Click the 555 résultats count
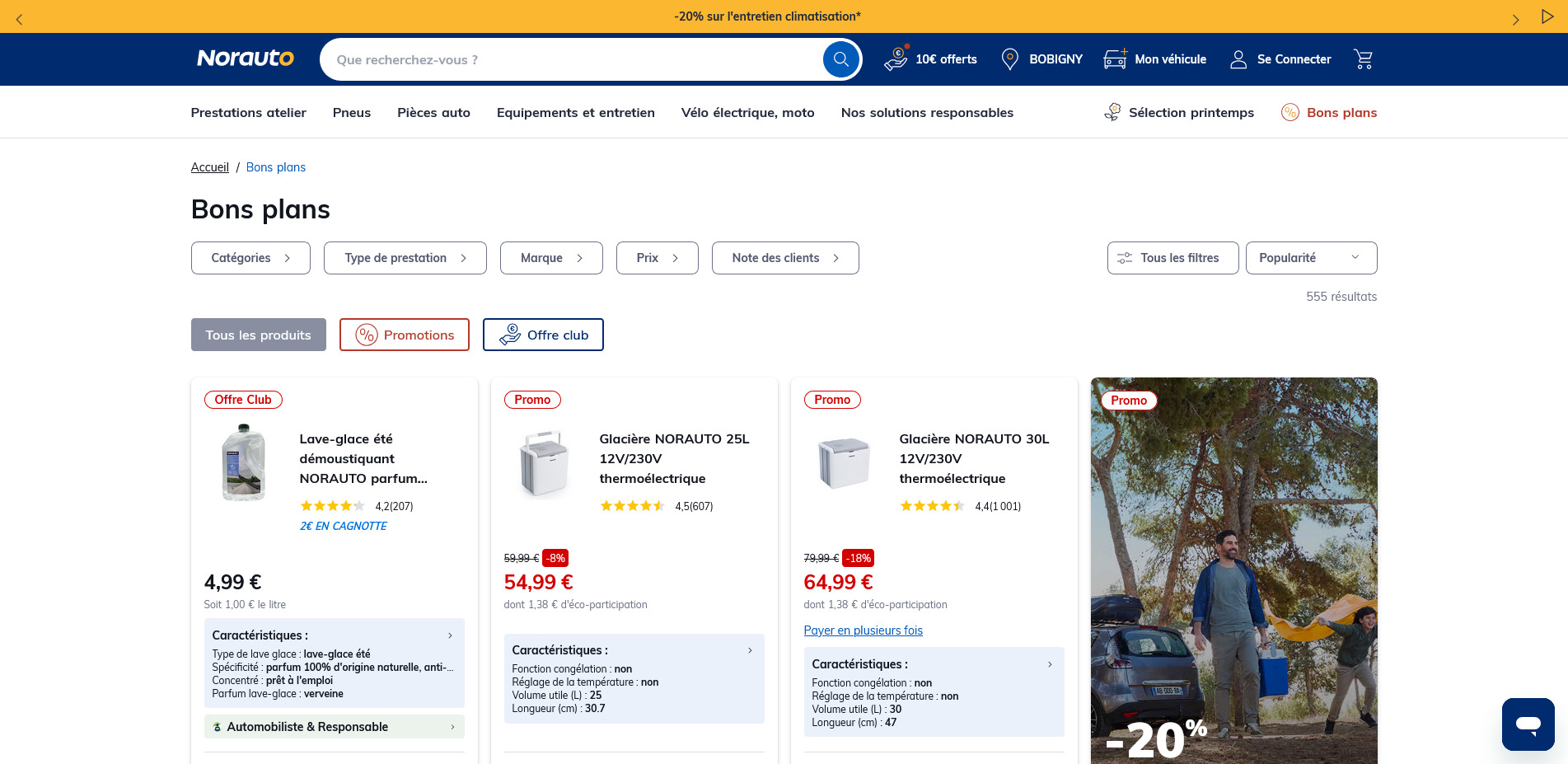The width and height of the screenshot is (1568, 764). click(x=1341, y=297)
